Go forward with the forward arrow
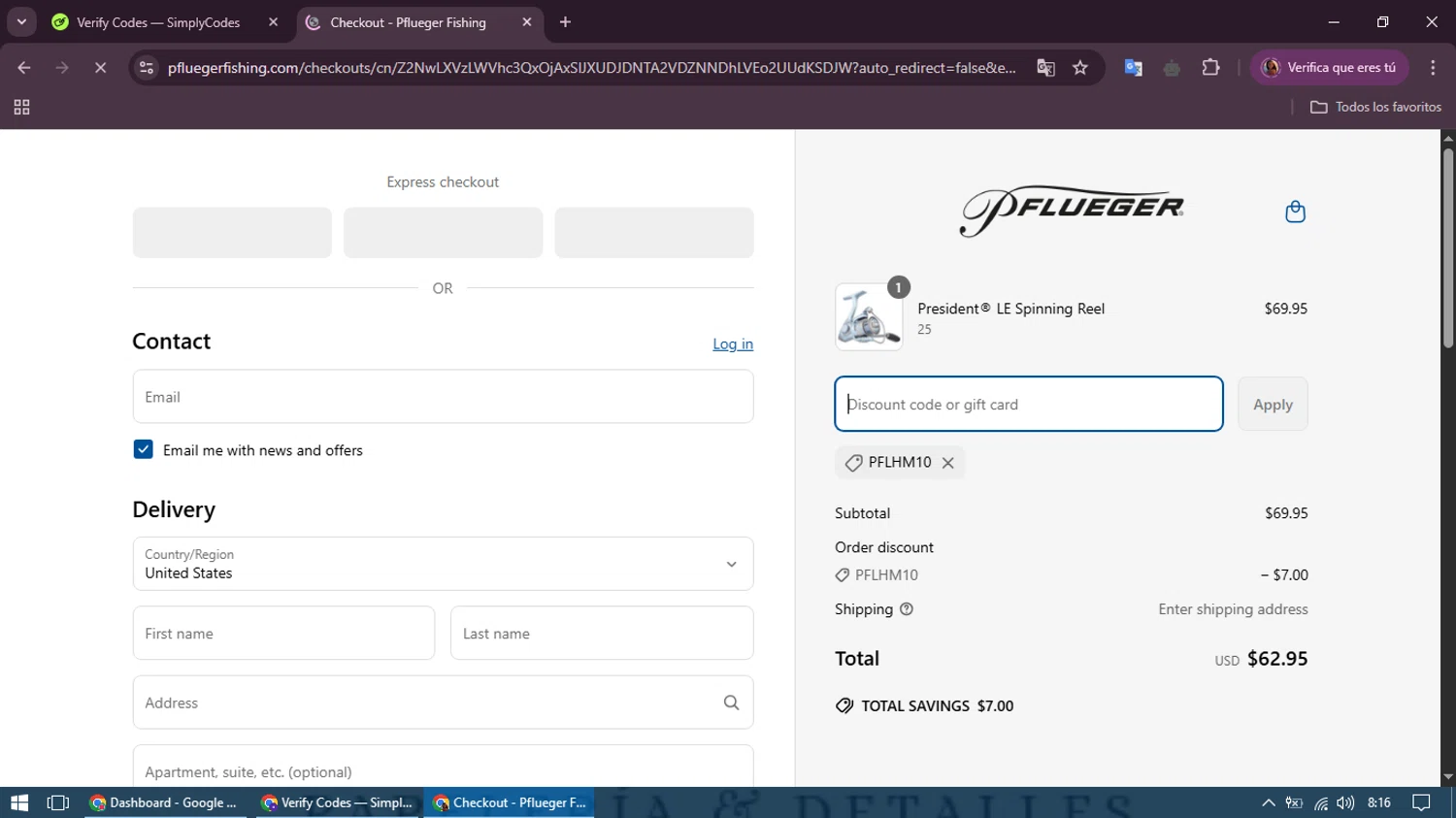 62,68
